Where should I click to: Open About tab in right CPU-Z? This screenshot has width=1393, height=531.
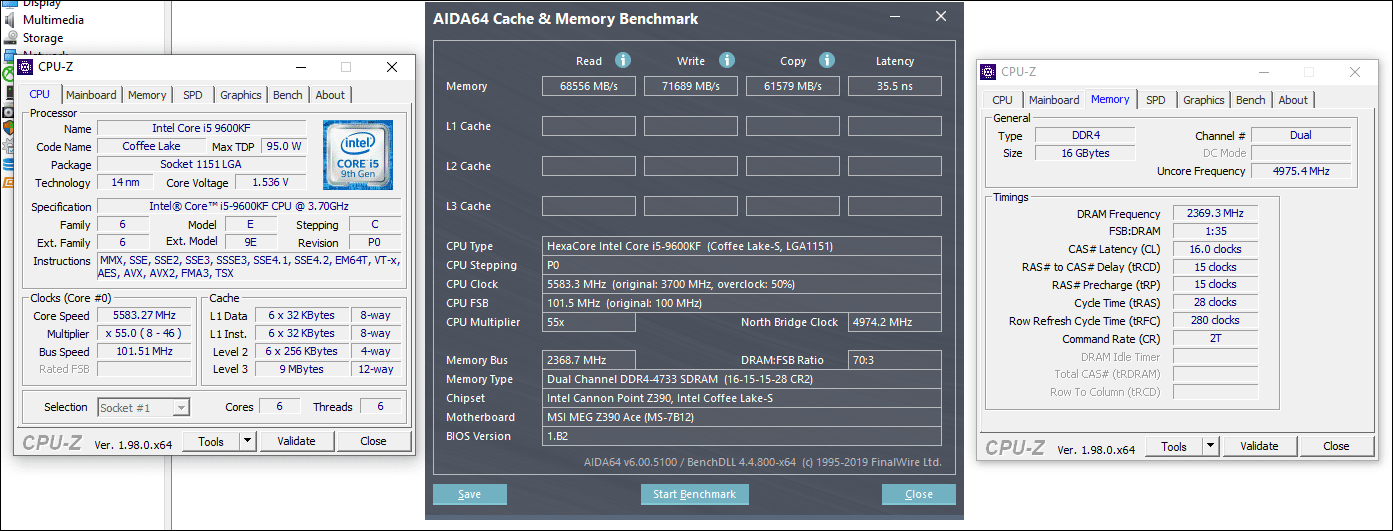(1293, 100)
